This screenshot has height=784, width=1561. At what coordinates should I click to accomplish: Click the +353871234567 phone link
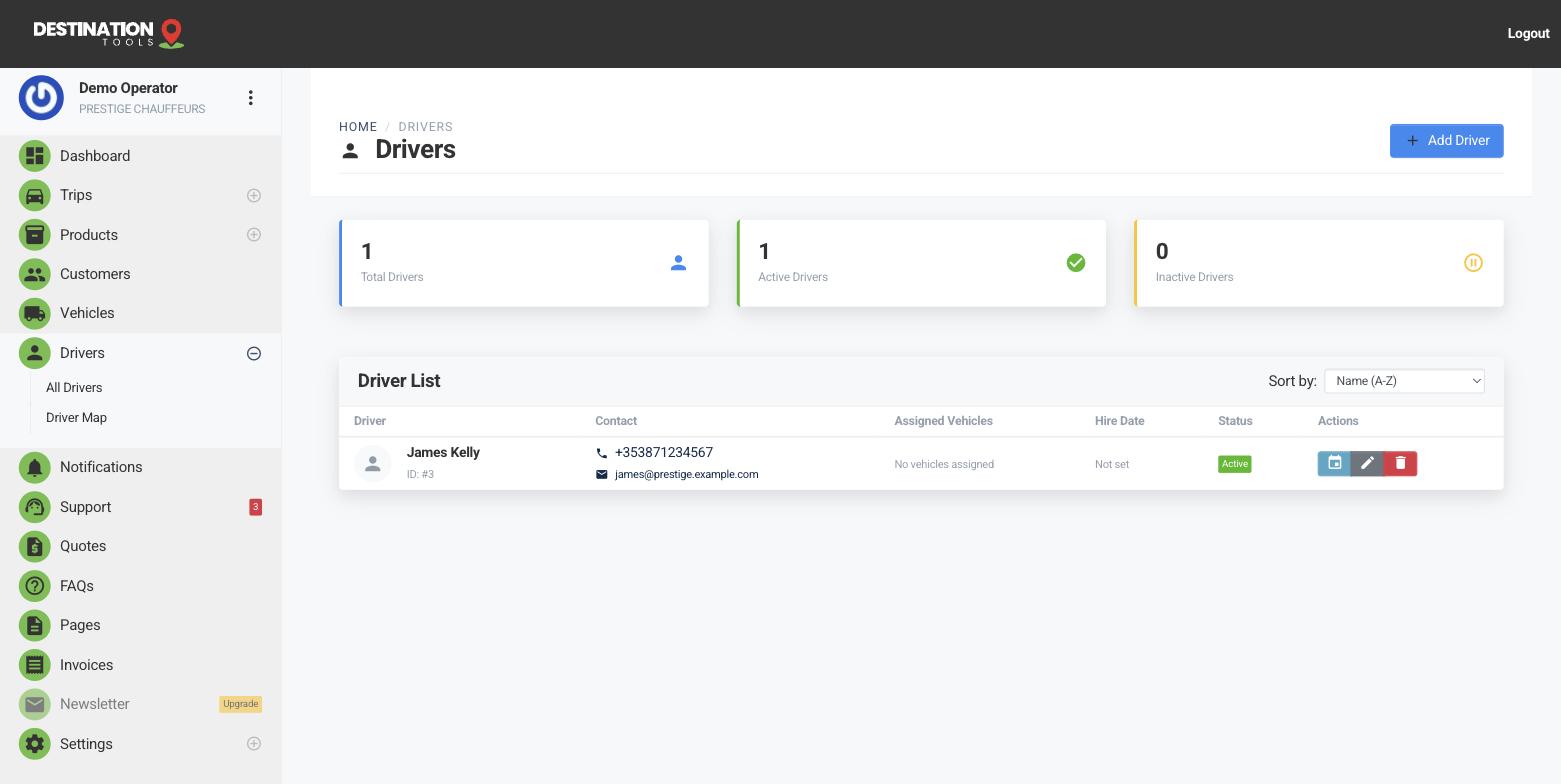pyautogui.click(x=664, y=453)
